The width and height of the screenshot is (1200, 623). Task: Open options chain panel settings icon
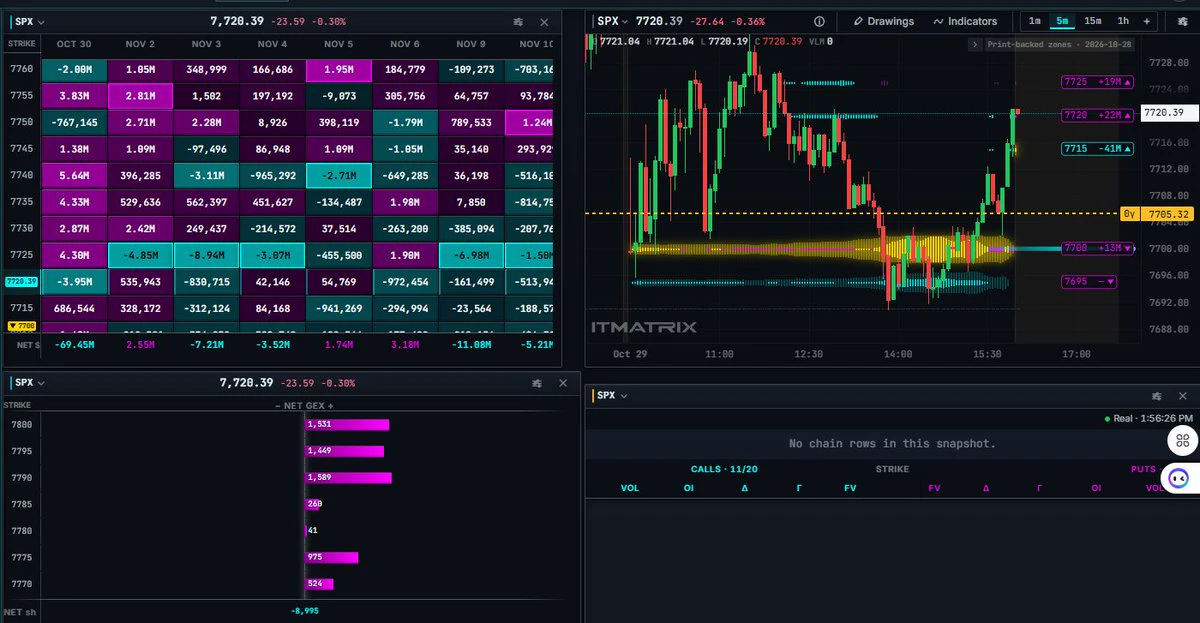pos(1157,396)
